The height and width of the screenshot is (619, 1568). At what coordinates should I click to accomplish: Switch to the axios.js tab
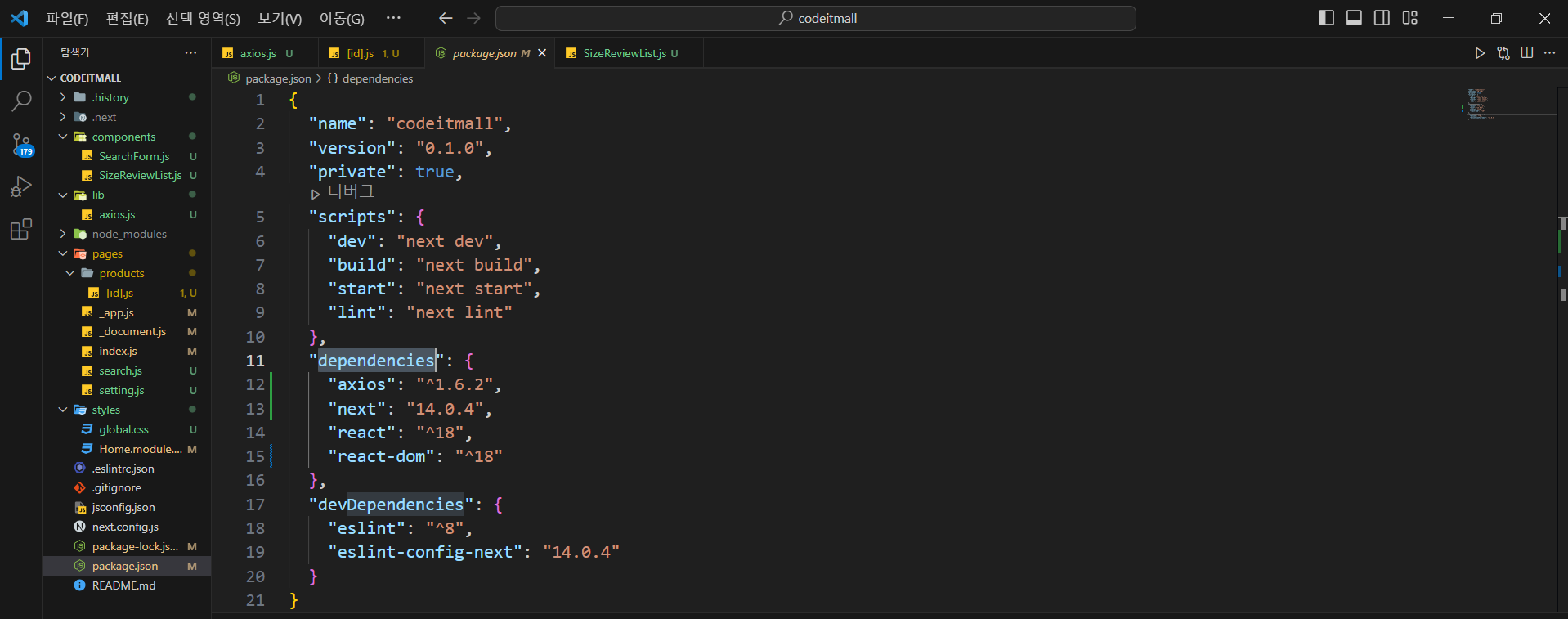(x=263, y=53)
